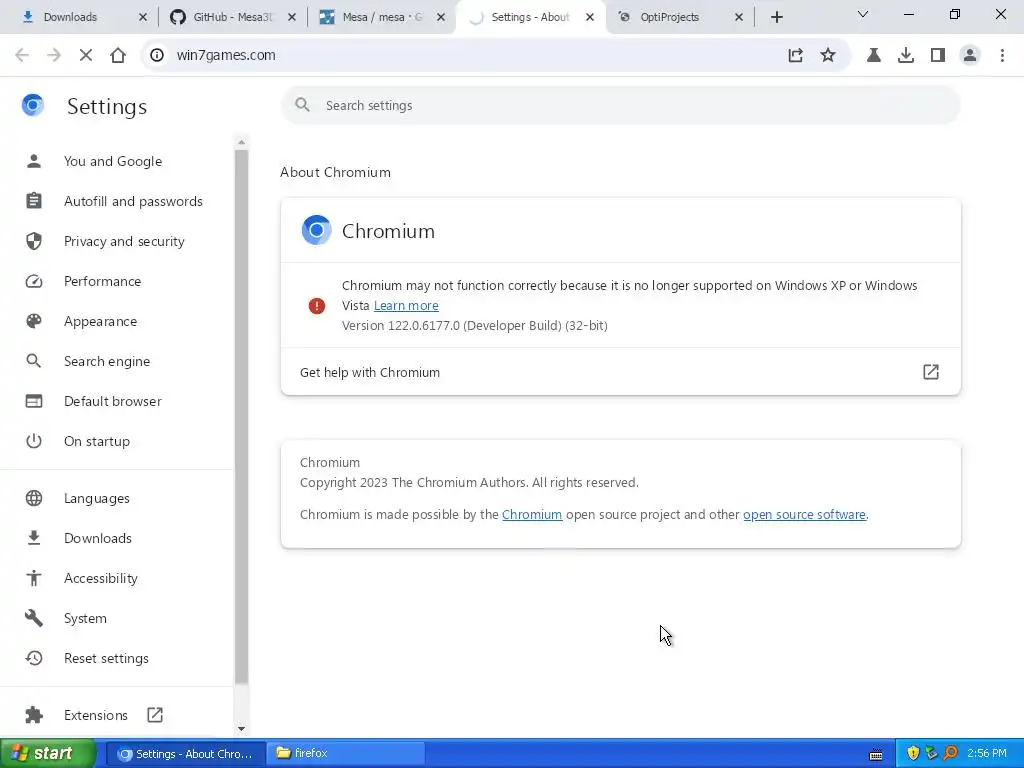The image size is (1024, 768).
Task: Open the profile avatar menu
Action: click(970, 56)
